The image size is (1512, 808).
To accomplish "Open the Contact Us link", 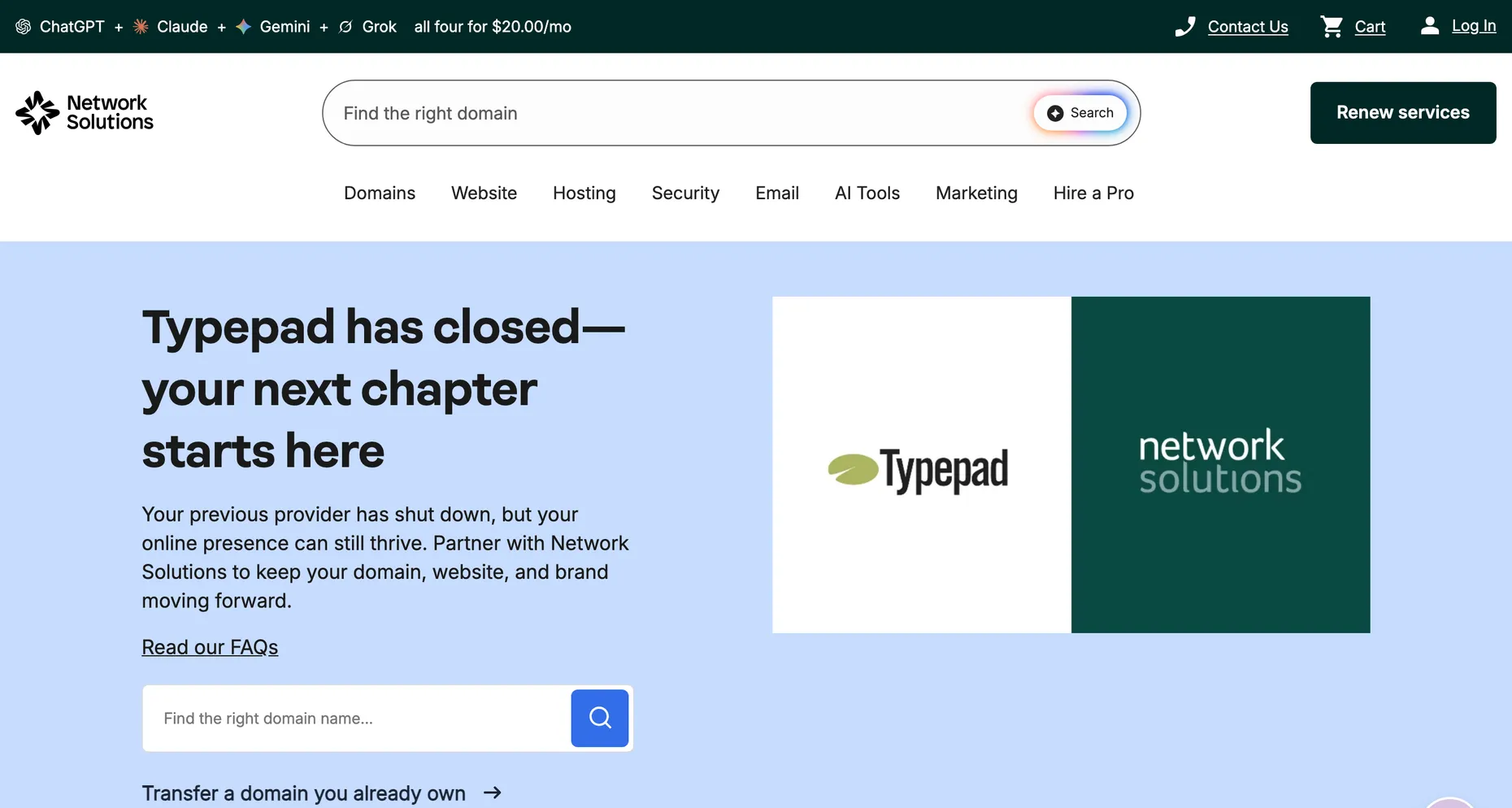I will pyautogui.click(x=1248, y=27).
